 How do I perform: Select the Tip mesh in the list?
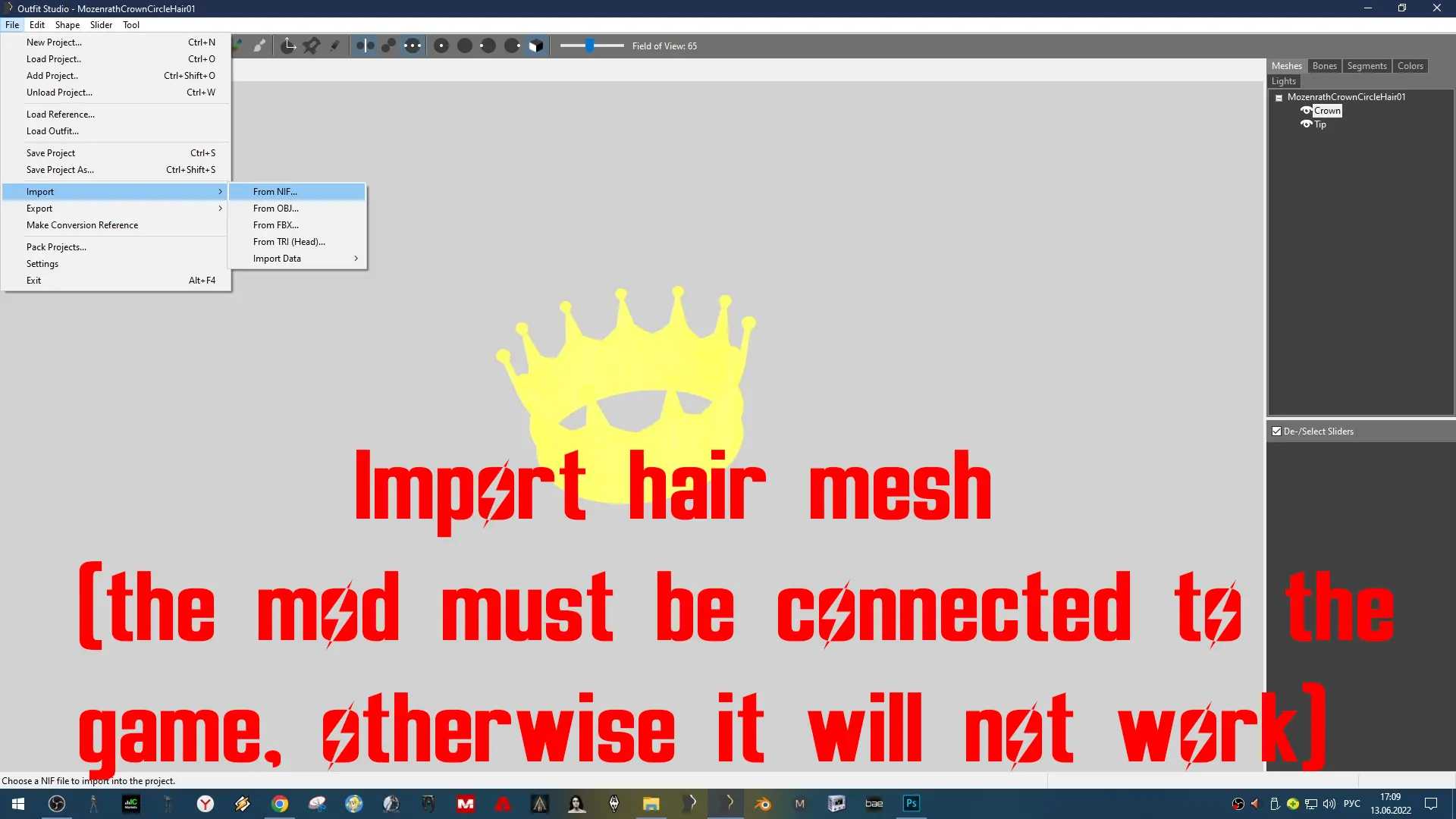(1320, 124)
